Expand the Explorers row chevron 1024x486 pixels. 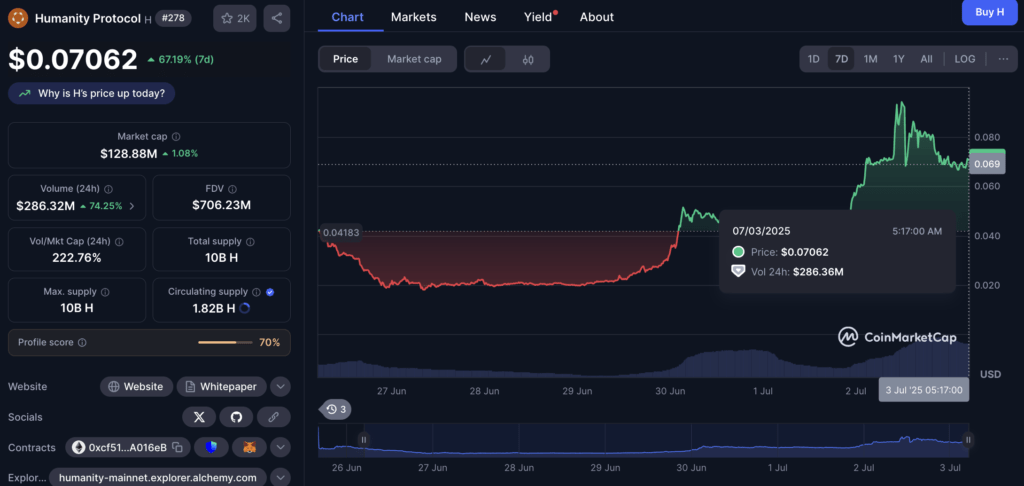click(280, 478)
